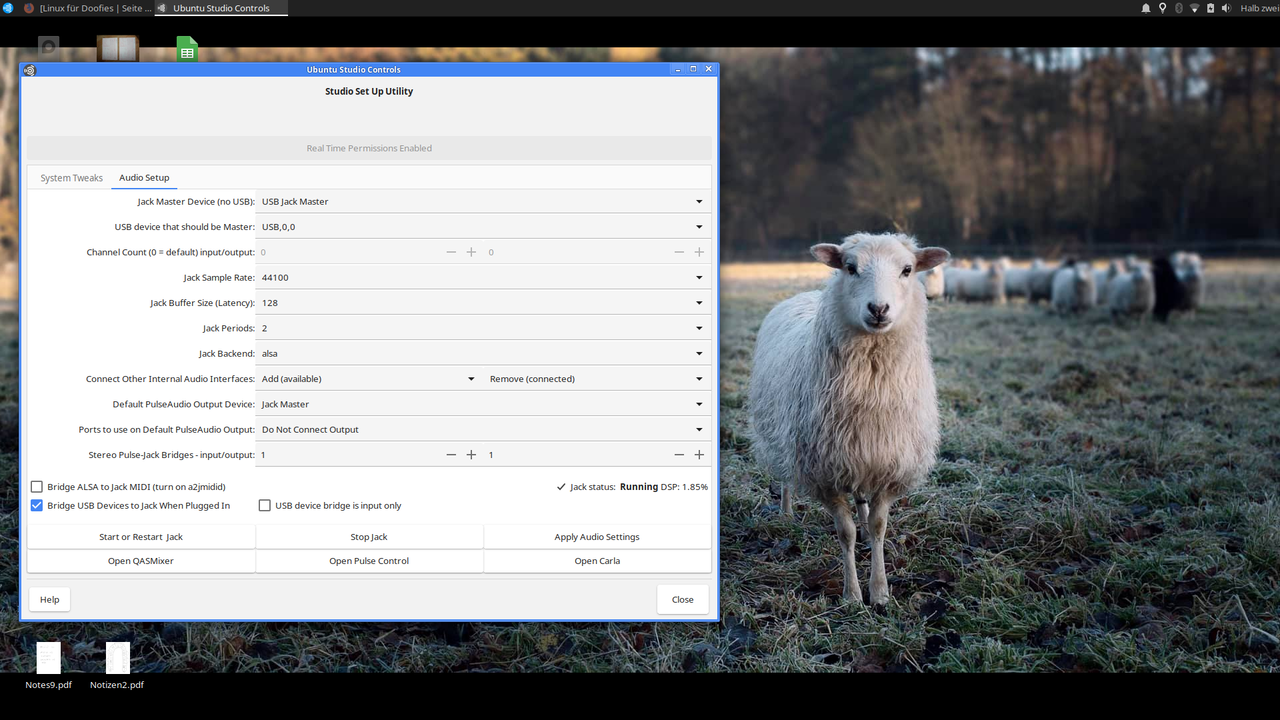Image resolution: width=1280 pixels, height=720 pixels.
Task: Select the book desktop icon
Action: coord(118,48)
